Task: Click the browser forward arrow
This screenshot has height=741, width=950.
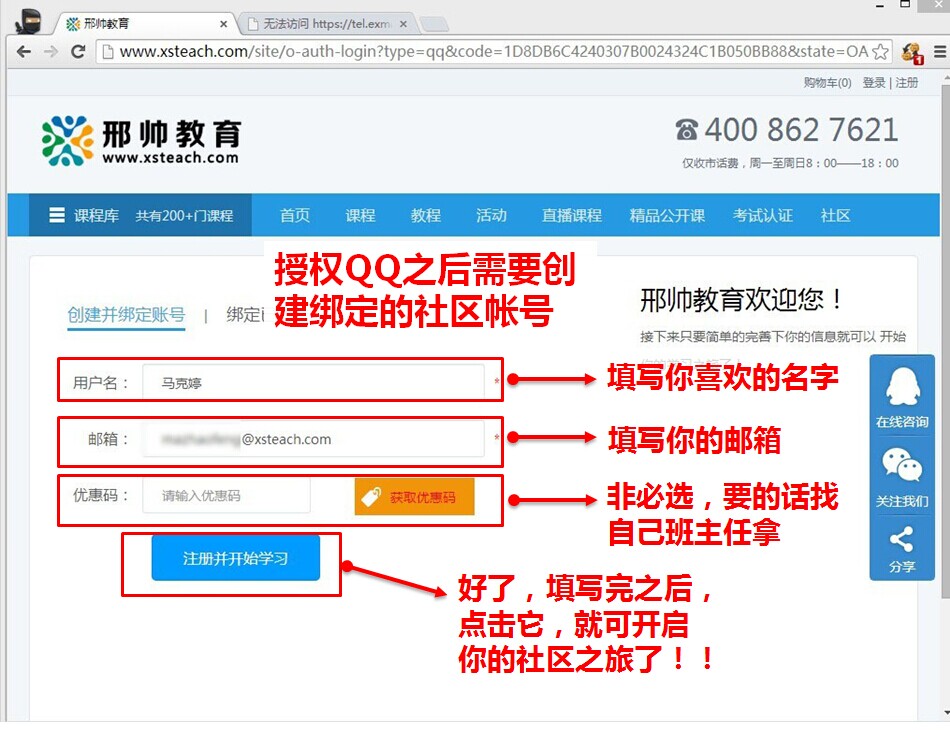Action: (x=50, y=52)
